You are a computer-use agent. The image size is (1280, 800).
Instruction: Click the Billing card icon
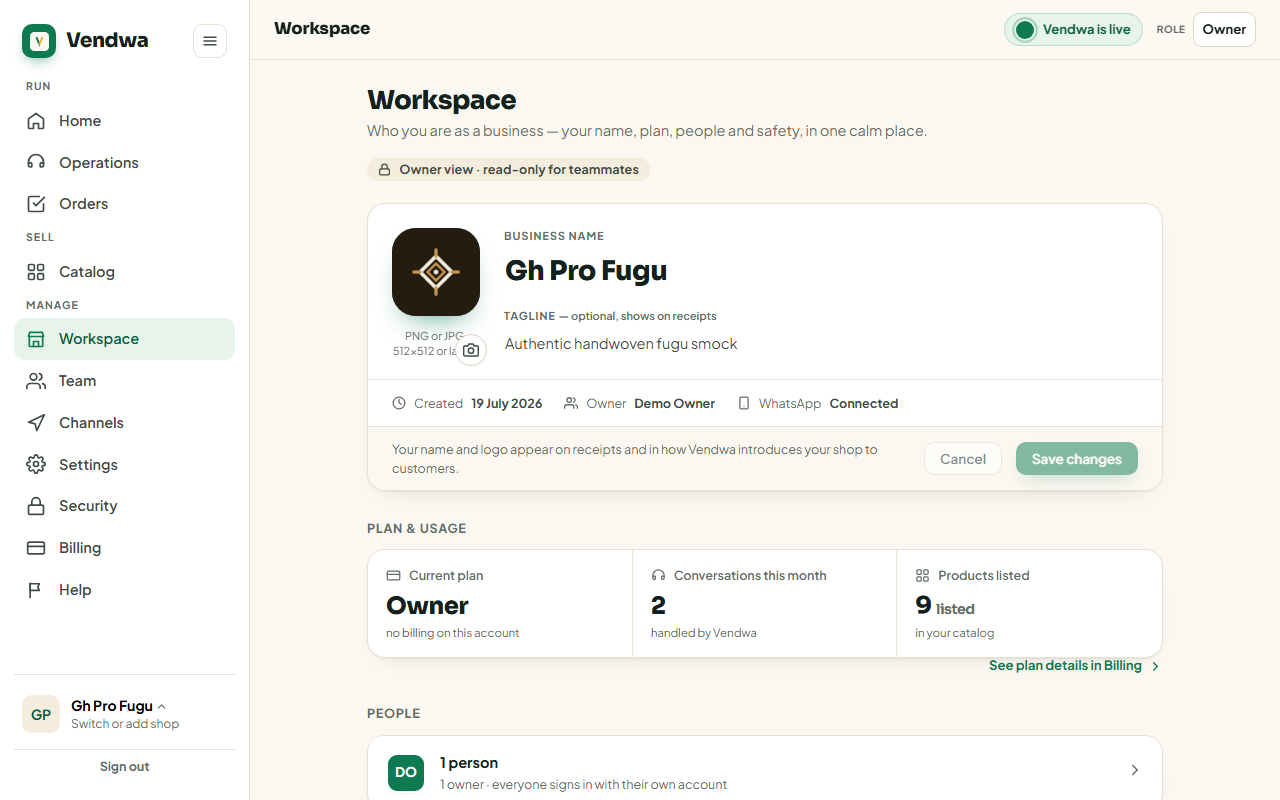click(36, 548)
